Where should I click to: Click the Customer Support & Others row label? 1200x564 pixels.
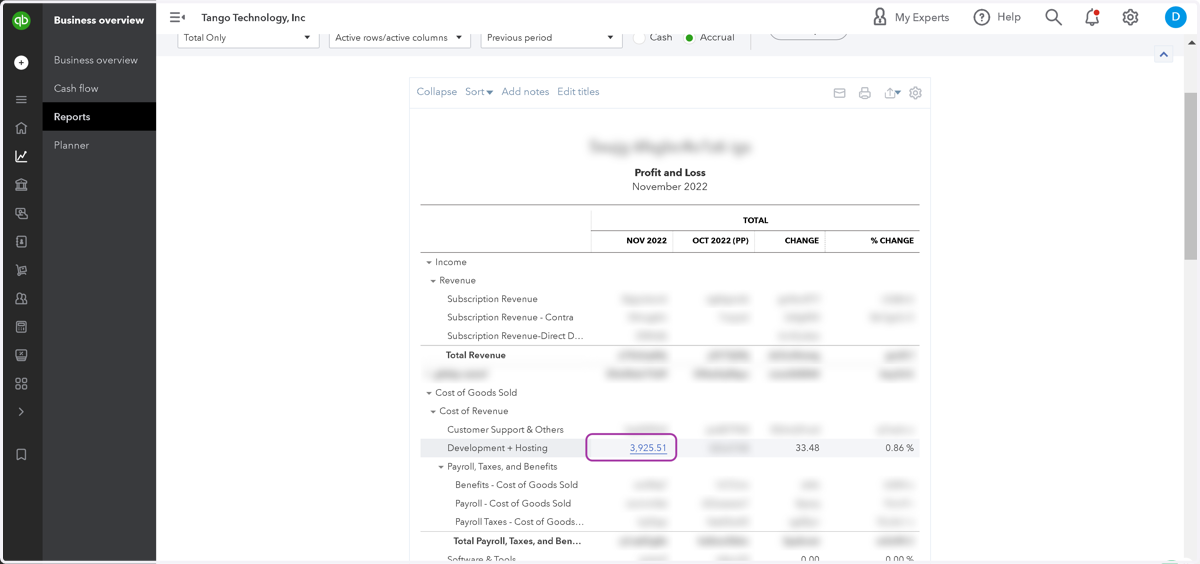[505, 430]
